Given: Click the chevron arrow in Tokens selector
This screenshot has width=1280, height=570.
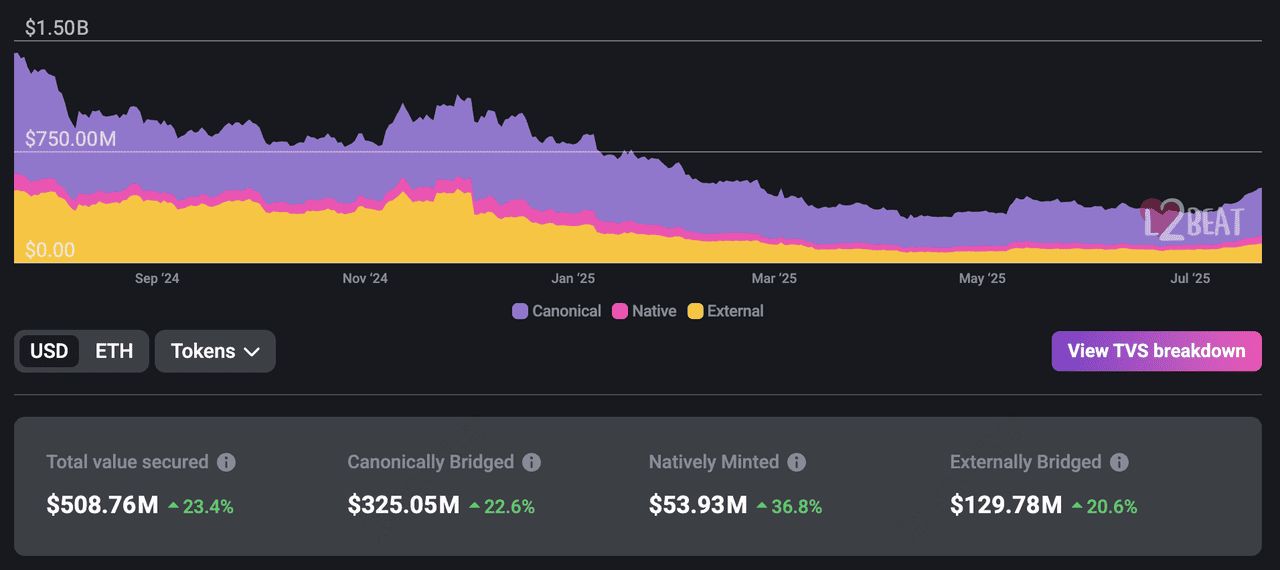Looking at the screenshot, I should pos(252,352).
